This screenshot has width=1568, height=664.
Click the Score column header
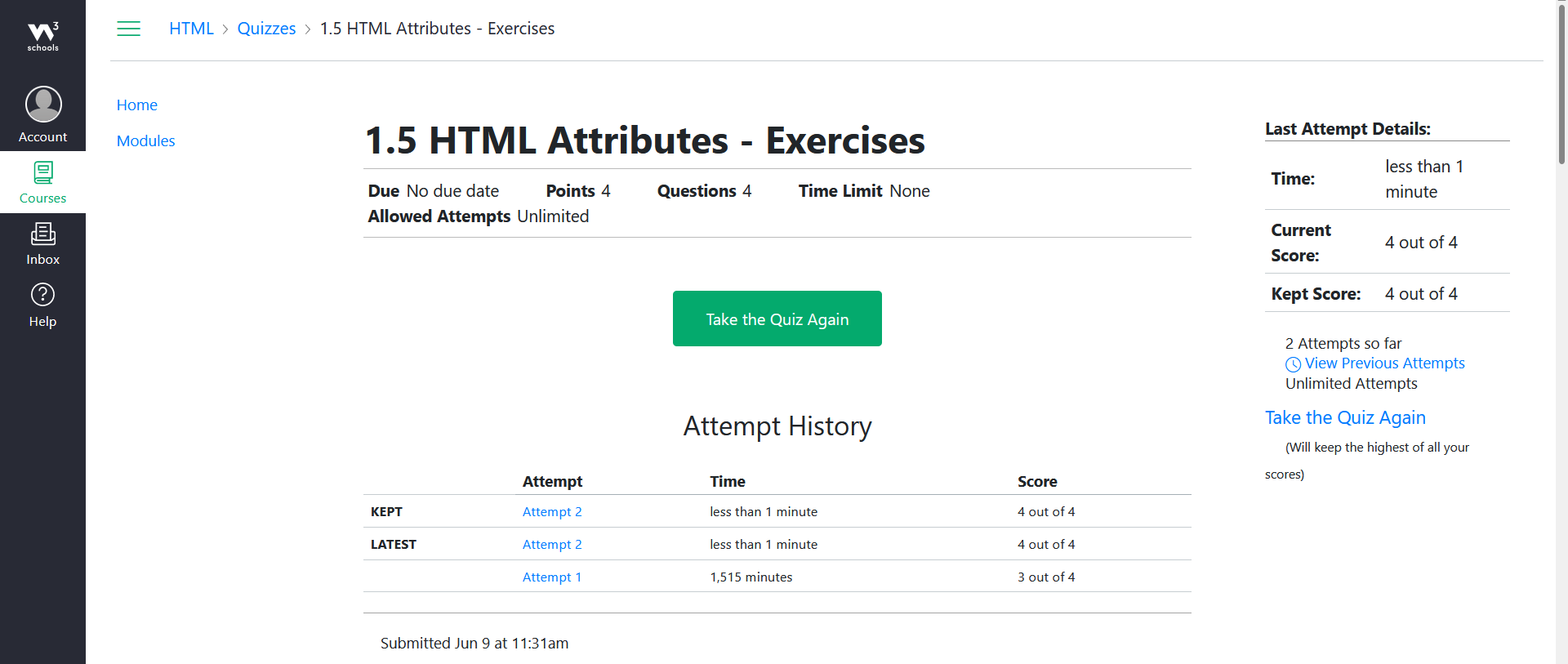point(1037,481)
